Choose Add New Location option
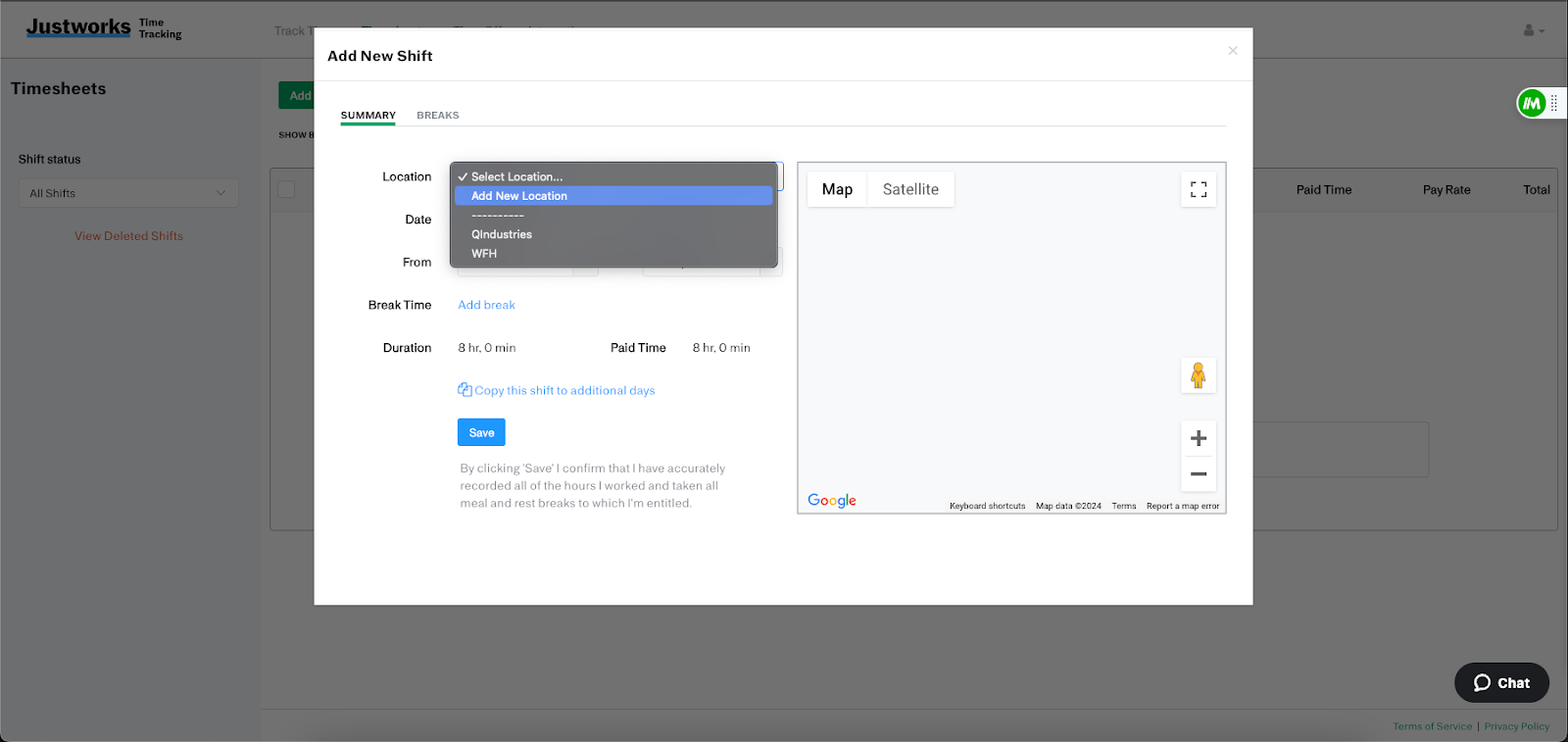The image size is (1568, 742). click(x=519, y=196)
